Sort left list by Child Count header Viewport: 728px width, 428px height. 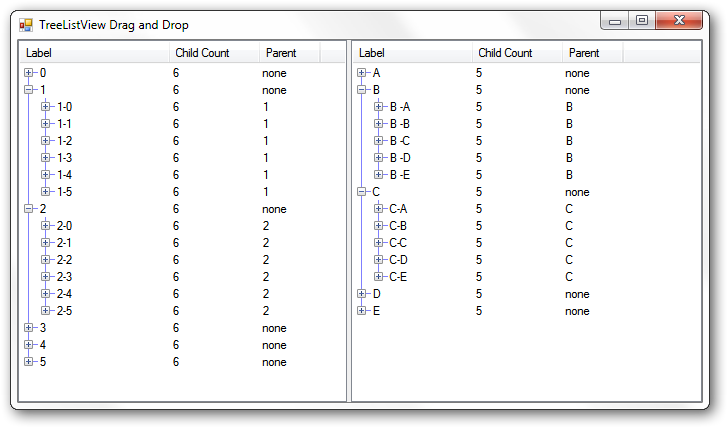214,53
